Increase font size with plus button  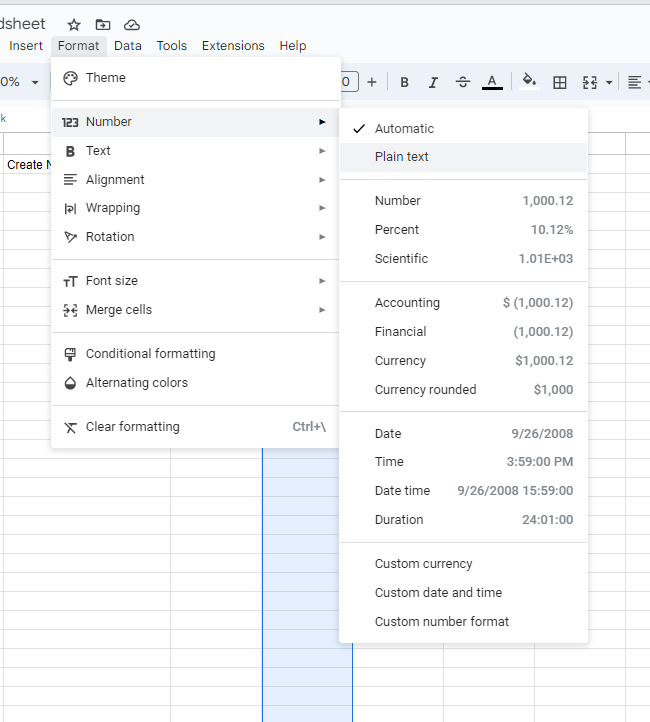click(x=371, y=82)
